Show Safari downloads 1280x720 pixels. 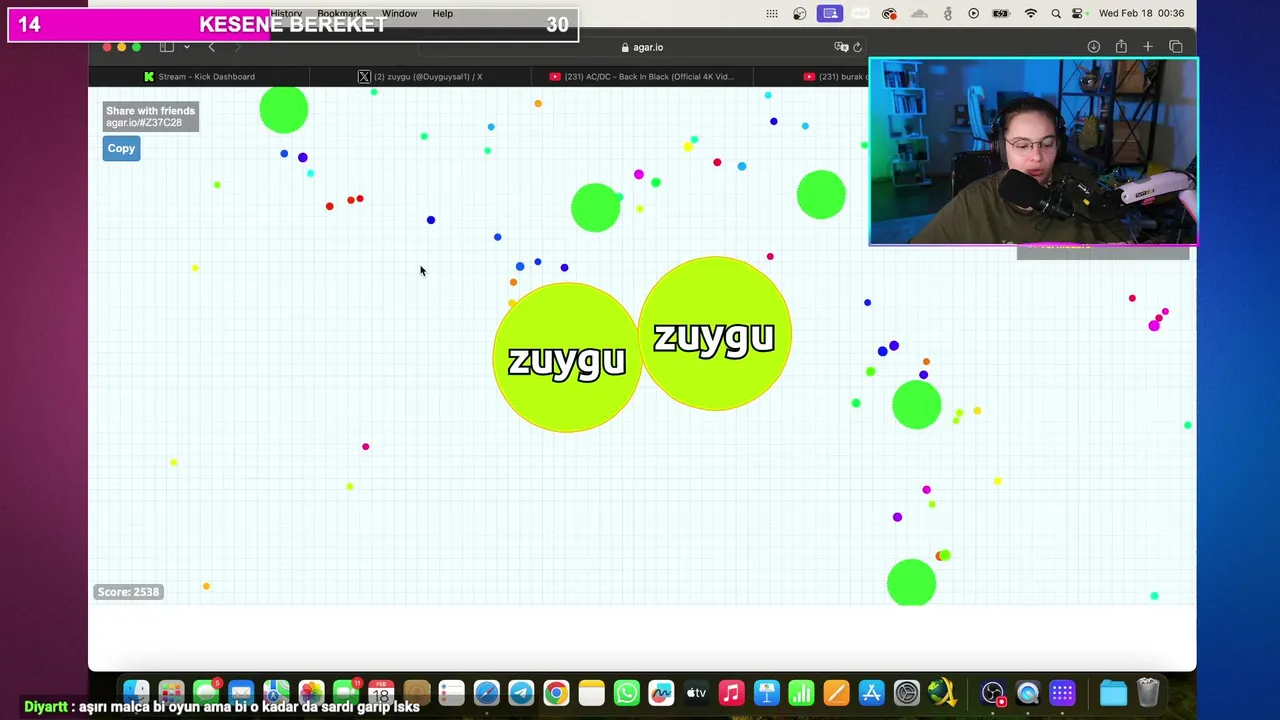[x=1093, y=47]
